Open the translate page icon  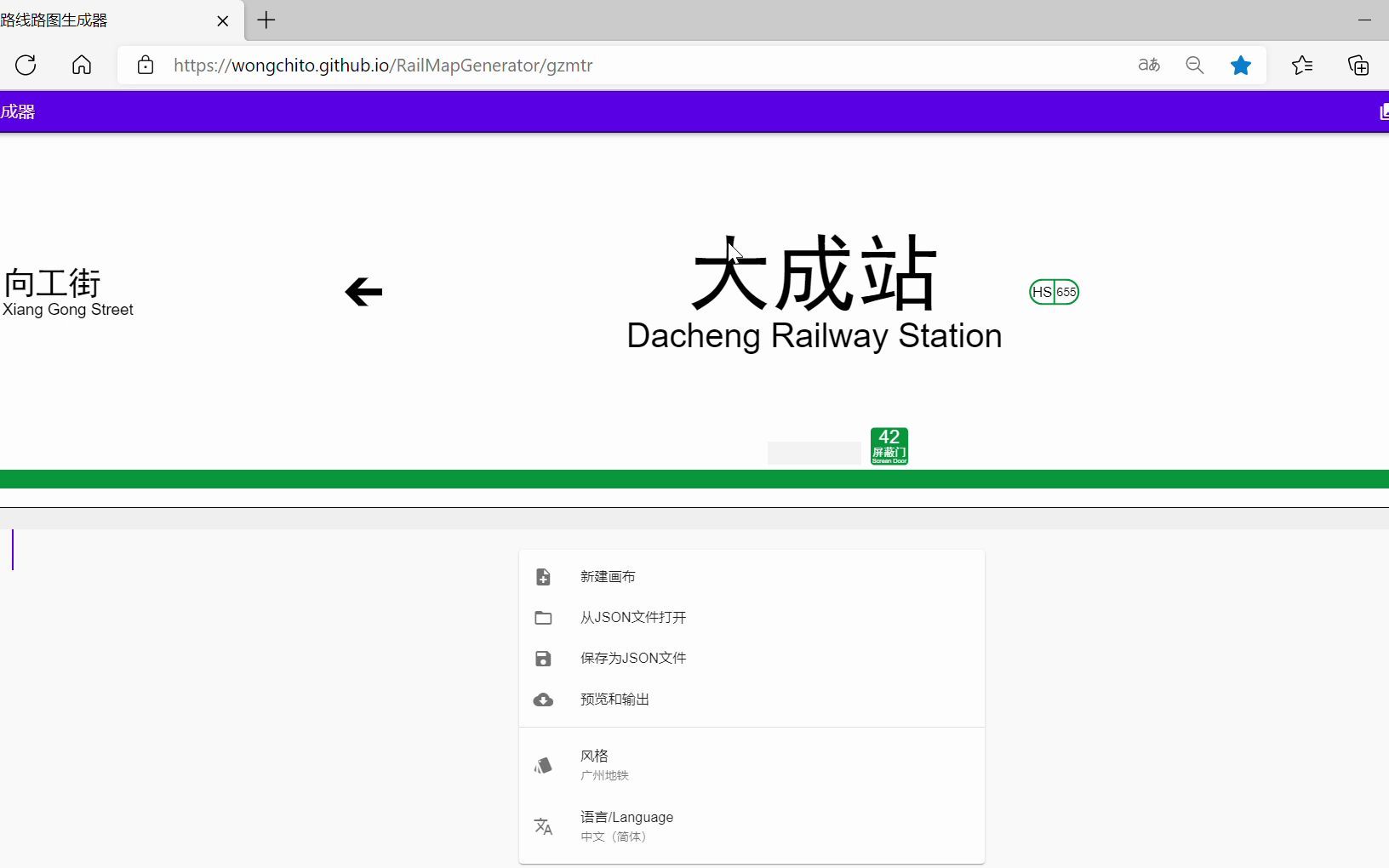tap(1149, 66)
